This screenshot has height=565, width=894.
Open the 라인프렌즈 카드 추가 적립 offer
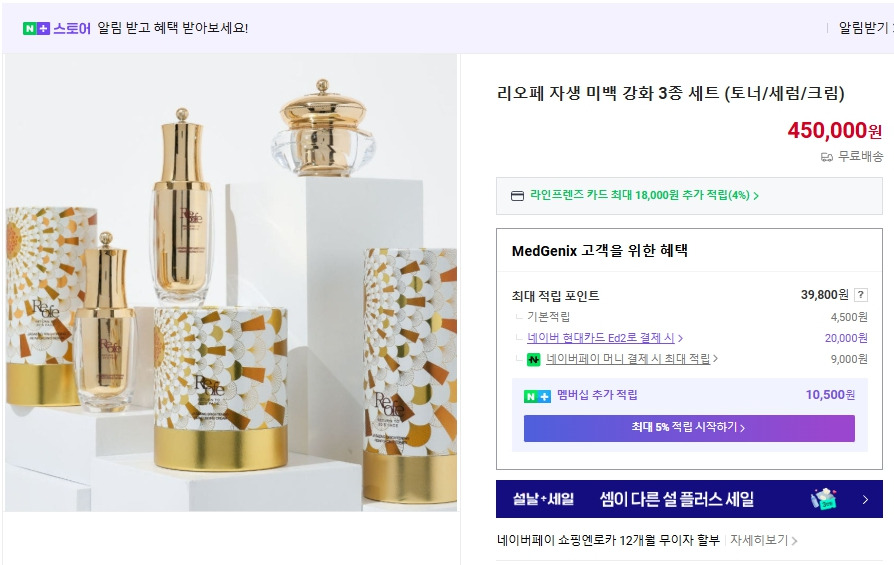click(644, 196)
